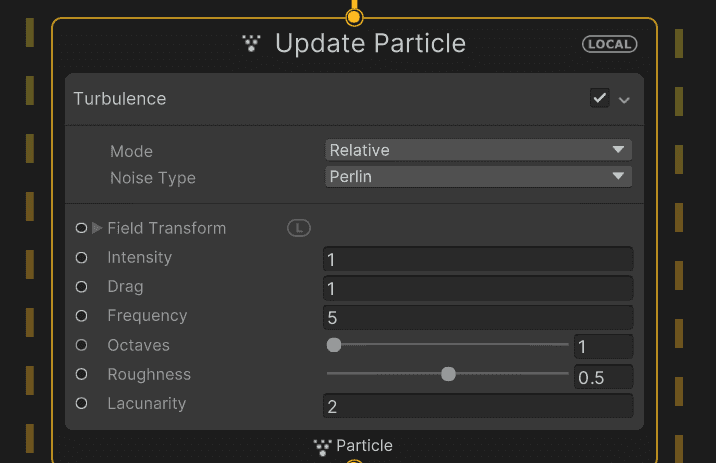Click the Update Particle context icon
This screenshot has height=463, width=716.
click(251, 44)
